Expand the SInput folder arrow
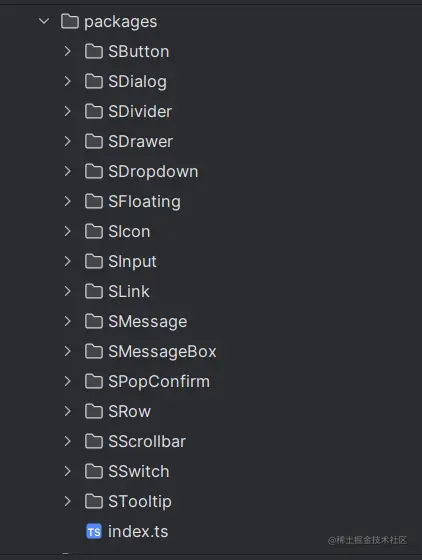The height and width of the screenshot is (560, 422). coord(68,261)
